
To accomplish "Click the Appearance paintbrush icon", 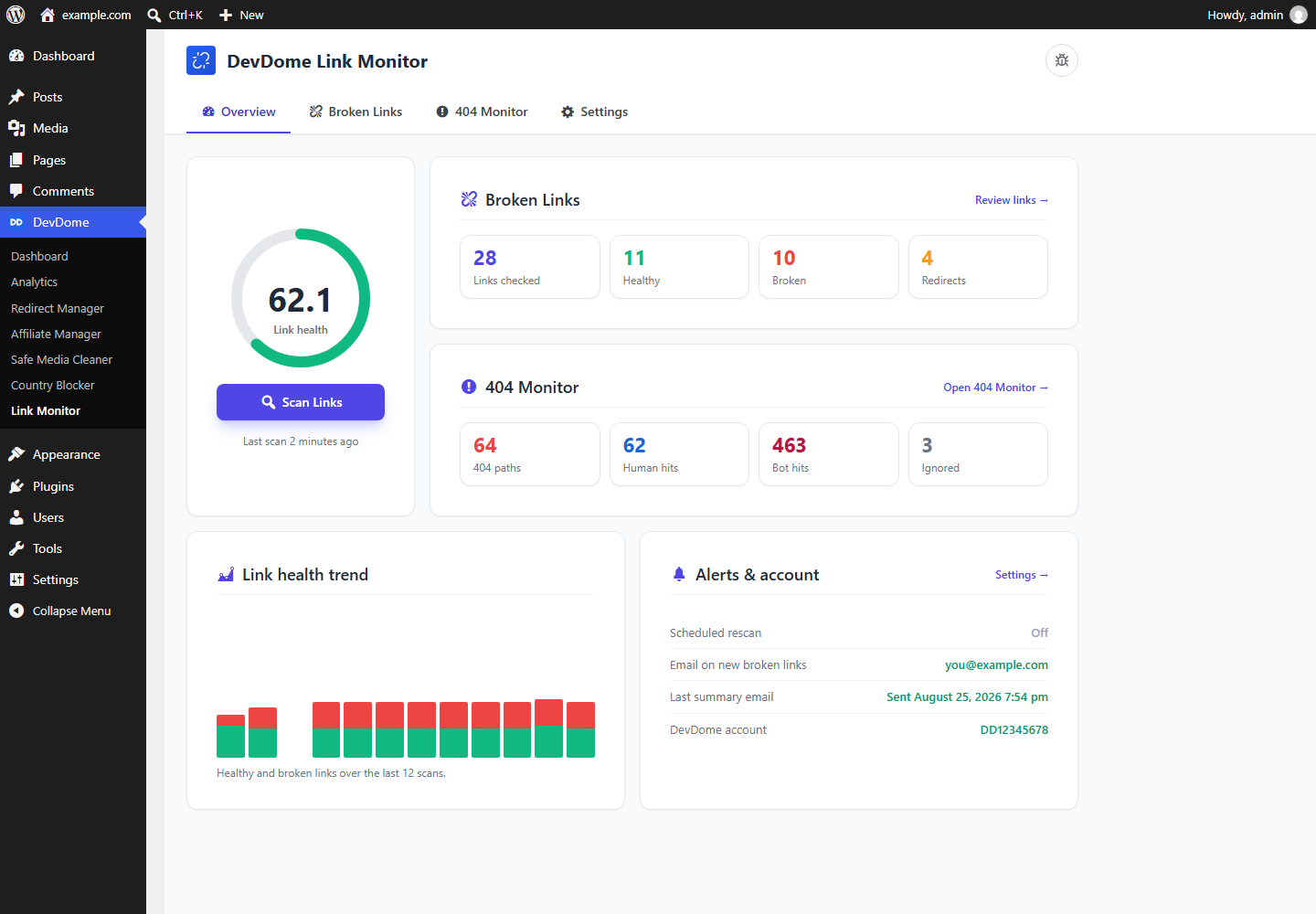I will tap(16, 454).
